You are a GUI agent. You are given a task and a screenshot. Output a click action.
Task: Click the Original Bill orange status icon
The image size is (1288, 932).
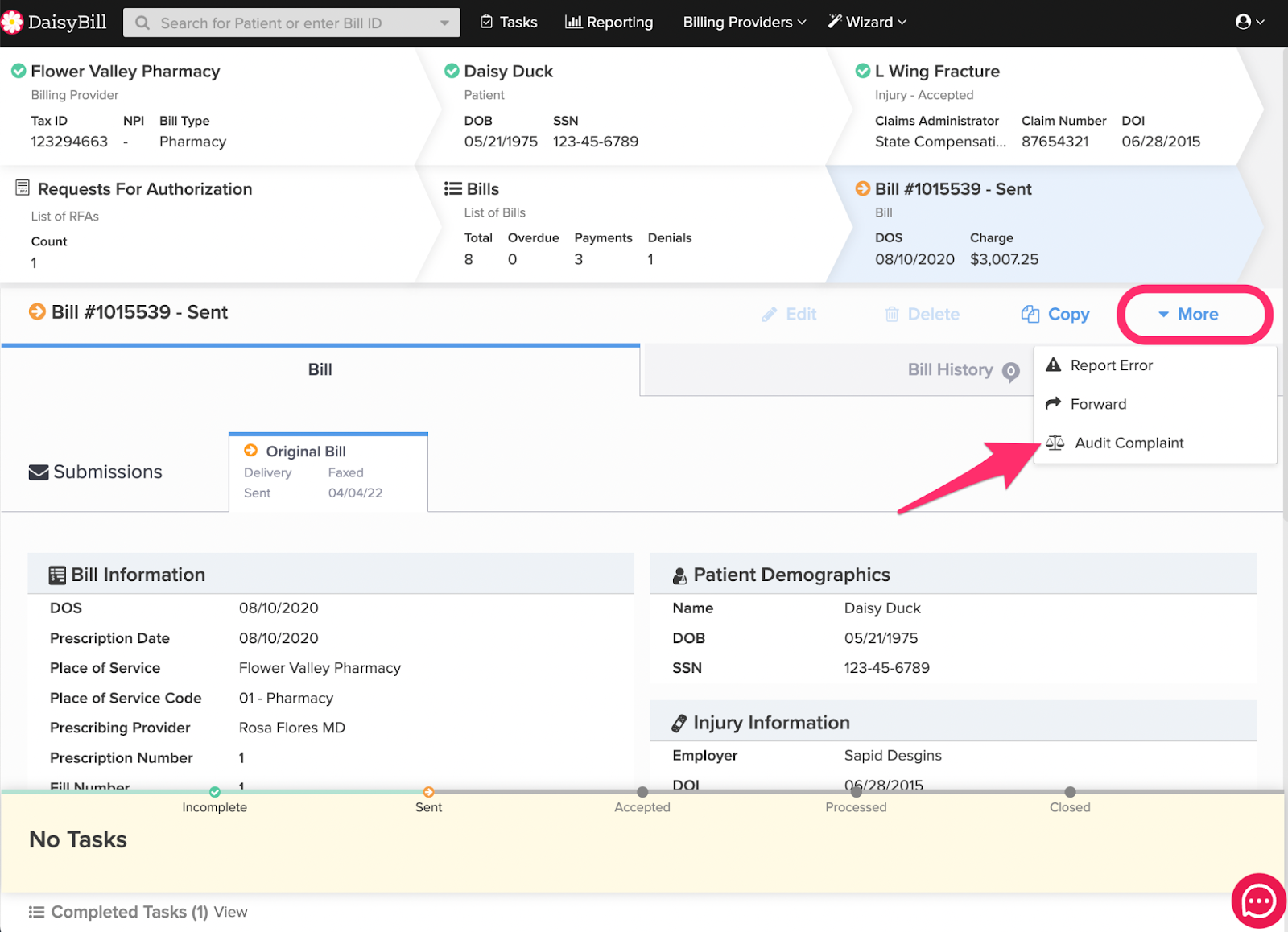coord(251,451)
